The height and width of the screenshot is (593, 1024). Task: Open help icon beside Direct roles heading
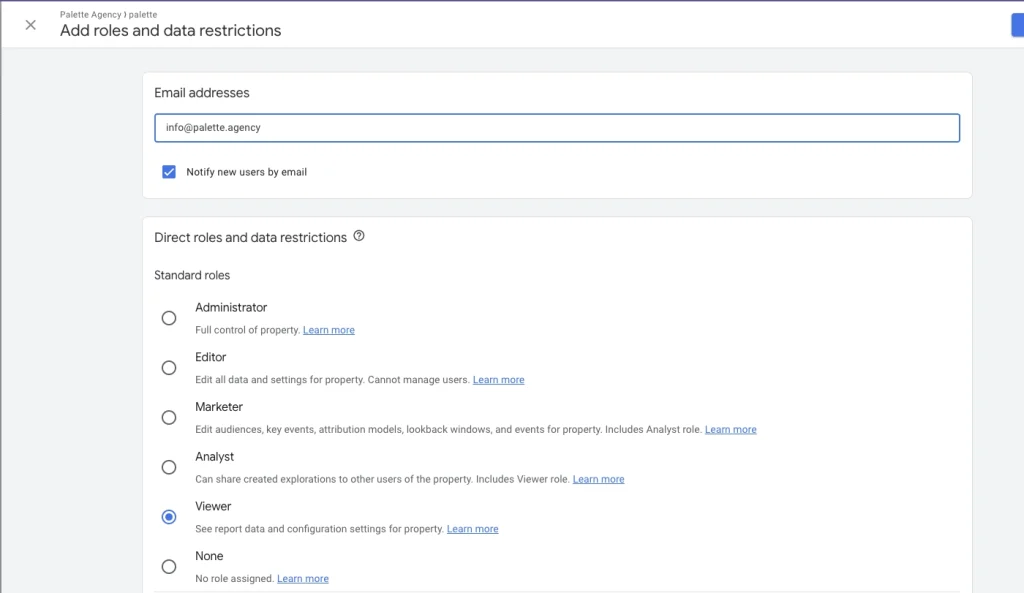point(359,236)
